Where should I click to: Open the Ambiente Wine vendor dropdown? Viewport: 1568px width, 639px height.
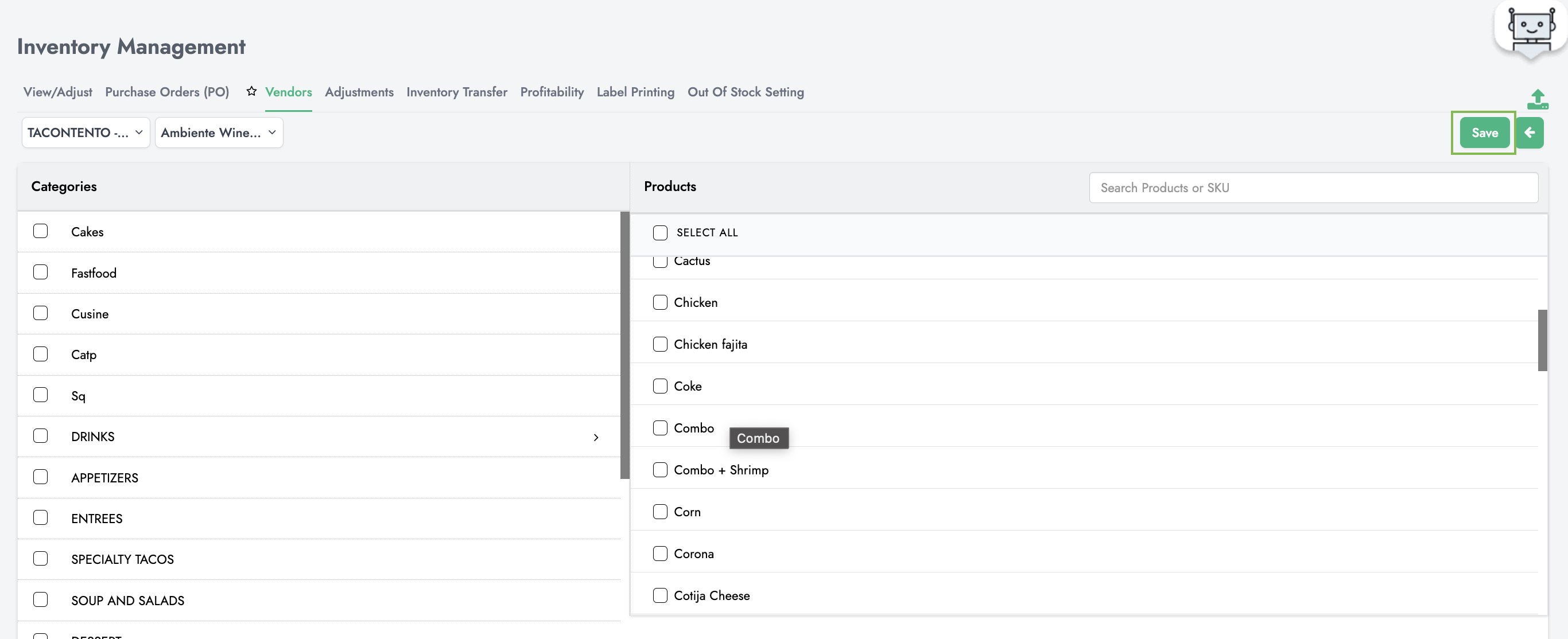pyautogui.click(x=219, y=133)
